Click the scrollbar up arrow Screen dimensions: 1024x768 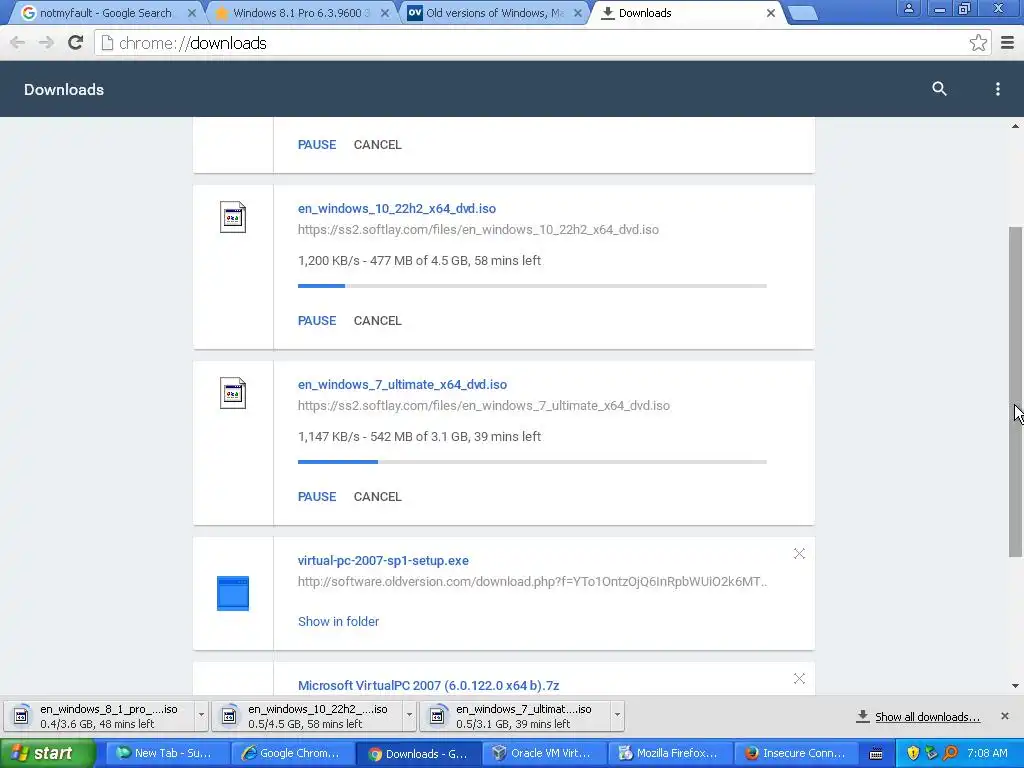(1016, 126)
